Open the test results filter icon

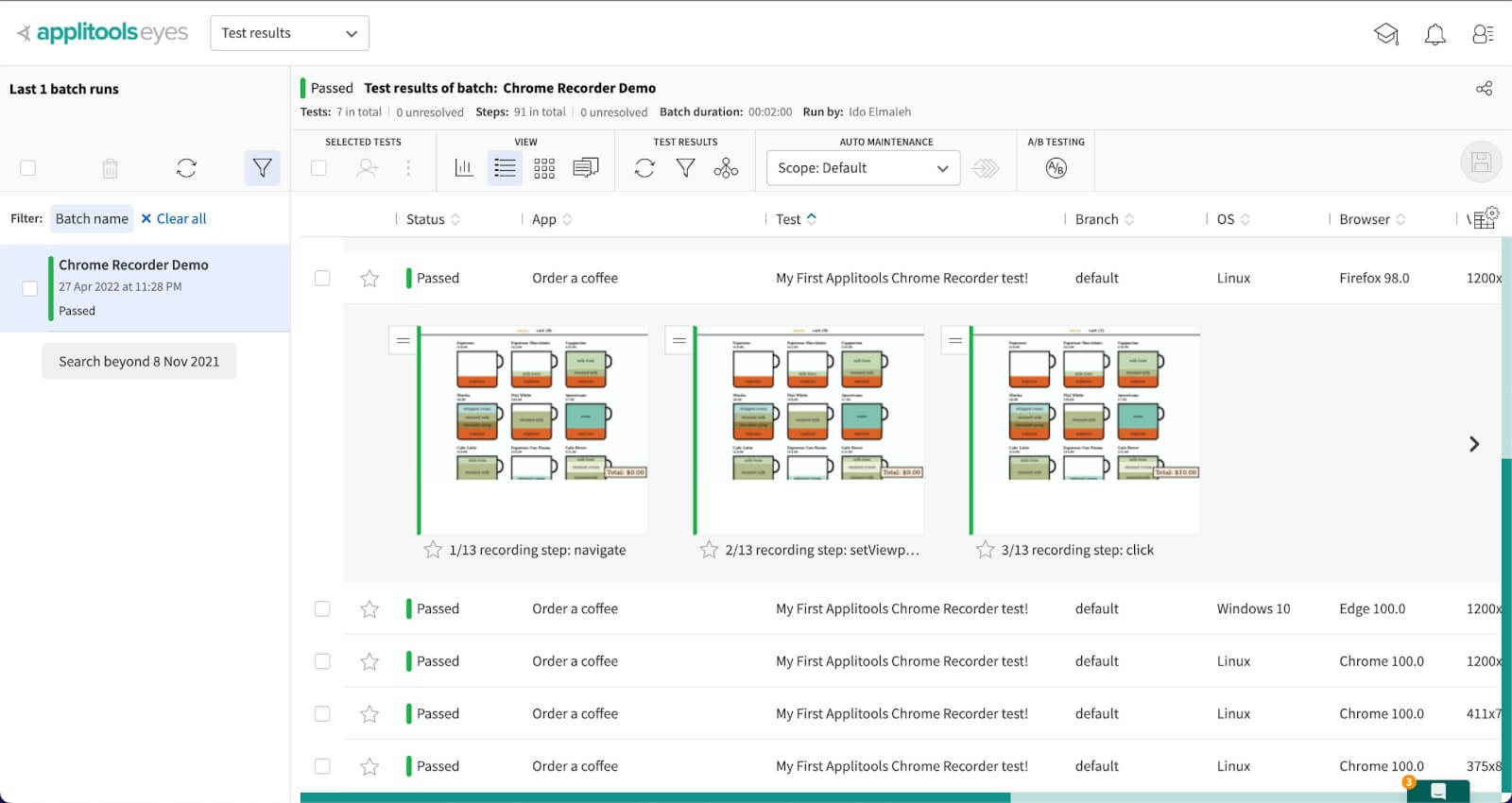pos(685,168)
